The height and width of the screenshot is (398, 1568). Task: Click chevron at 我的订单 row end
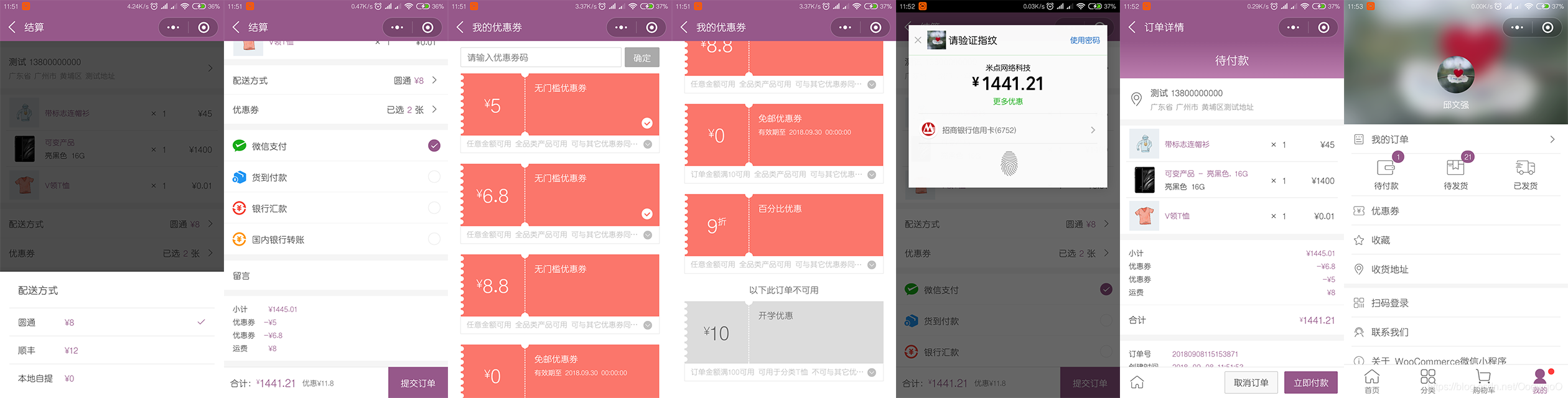tap(1552, 139)
